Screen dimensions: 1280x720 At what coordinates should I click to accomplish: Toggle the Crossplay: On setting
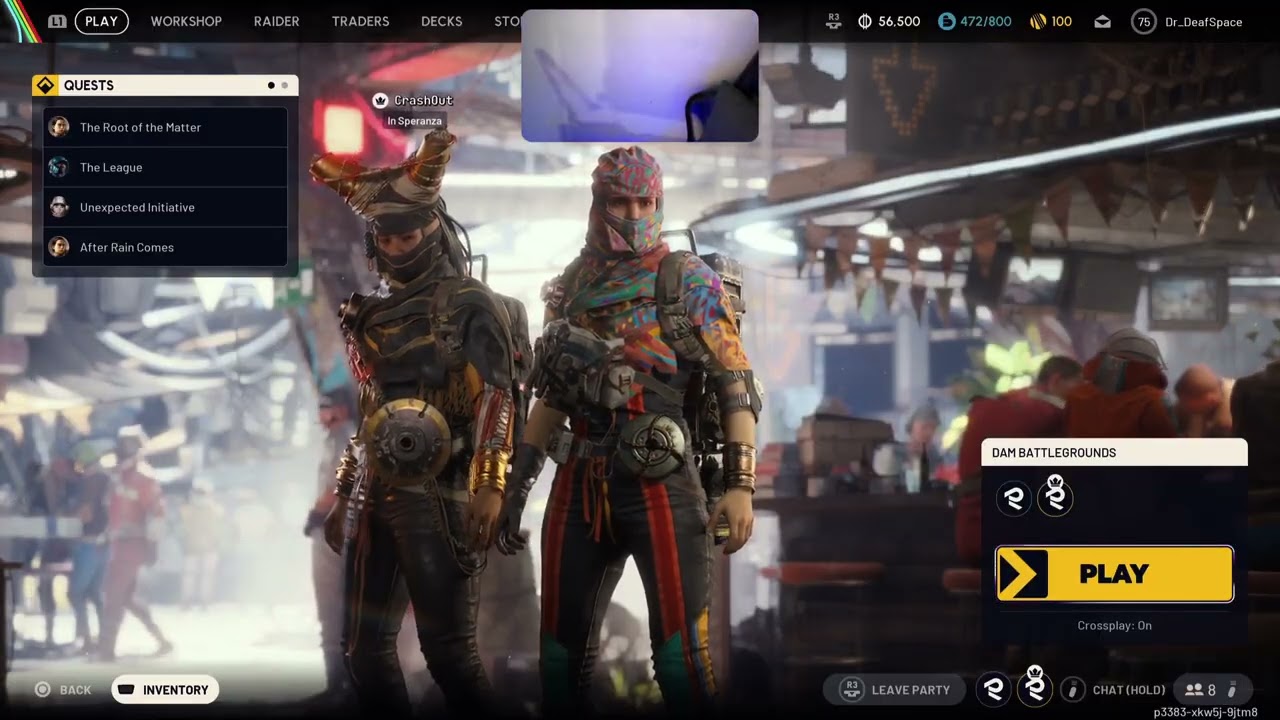1114,626
